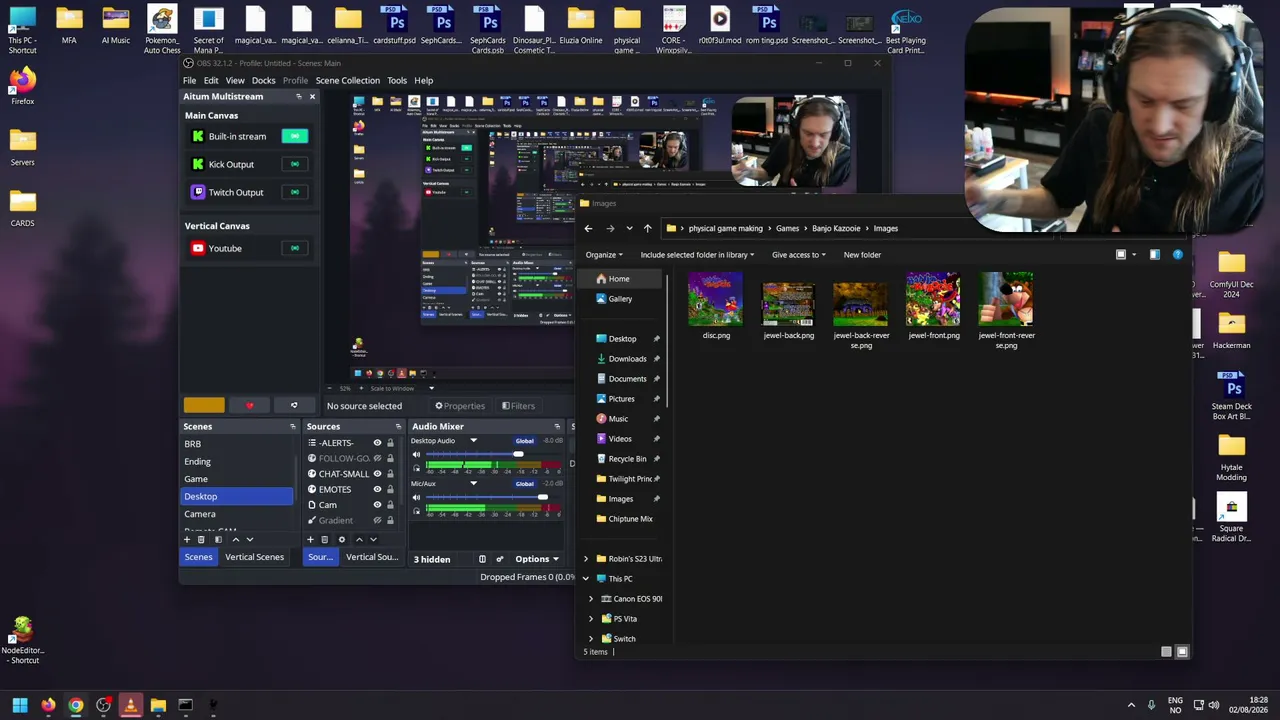Hide the -ALERTS- source
The height and width of the screenshot is (720, 1280).
click(x=377, y=443)
